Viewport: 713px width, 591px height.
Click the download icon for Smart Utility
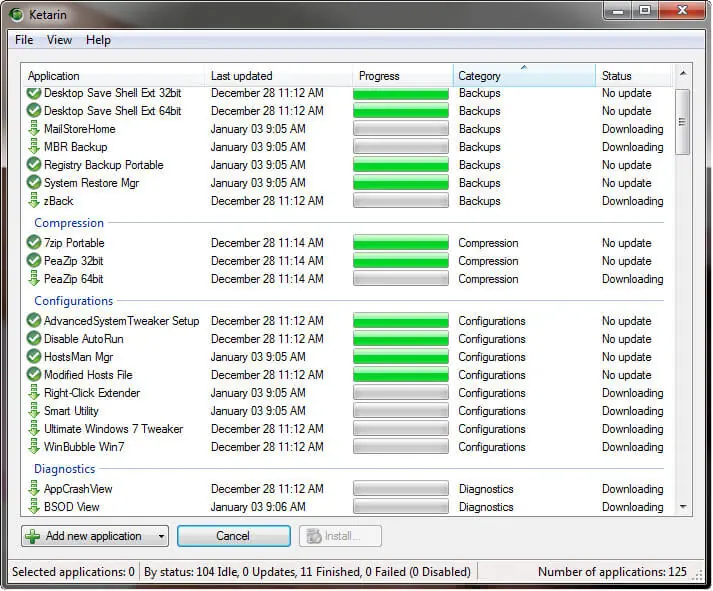click(x=34, y=411)
